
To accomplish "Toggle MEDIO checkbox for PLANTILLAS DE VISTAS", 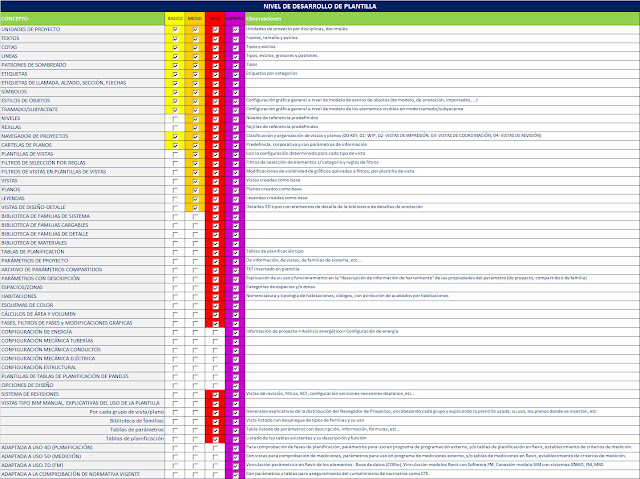I will (x=195, y=153).
